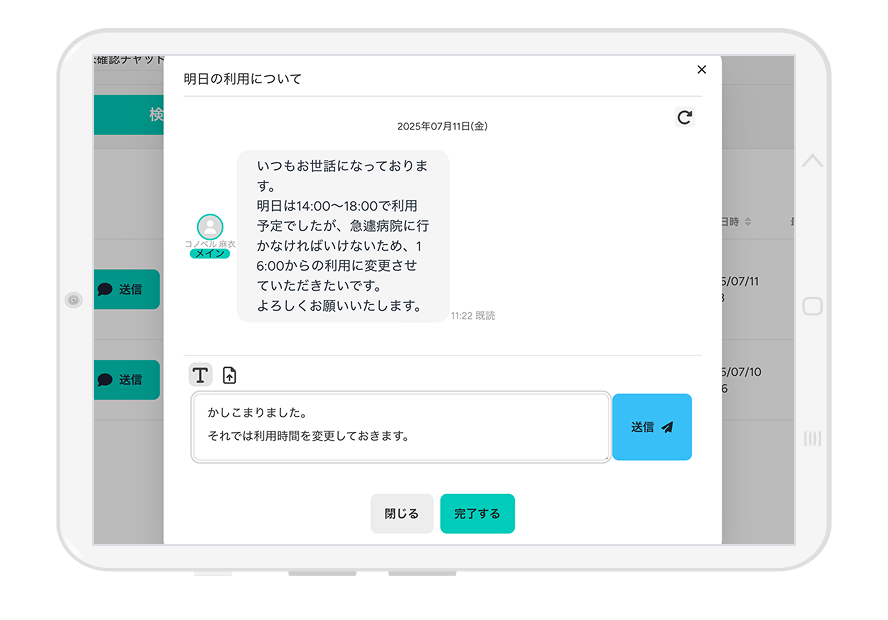Click the lower green 送信 button in the list
Viewport: 888px width, 620px height.
pos(127,380)
